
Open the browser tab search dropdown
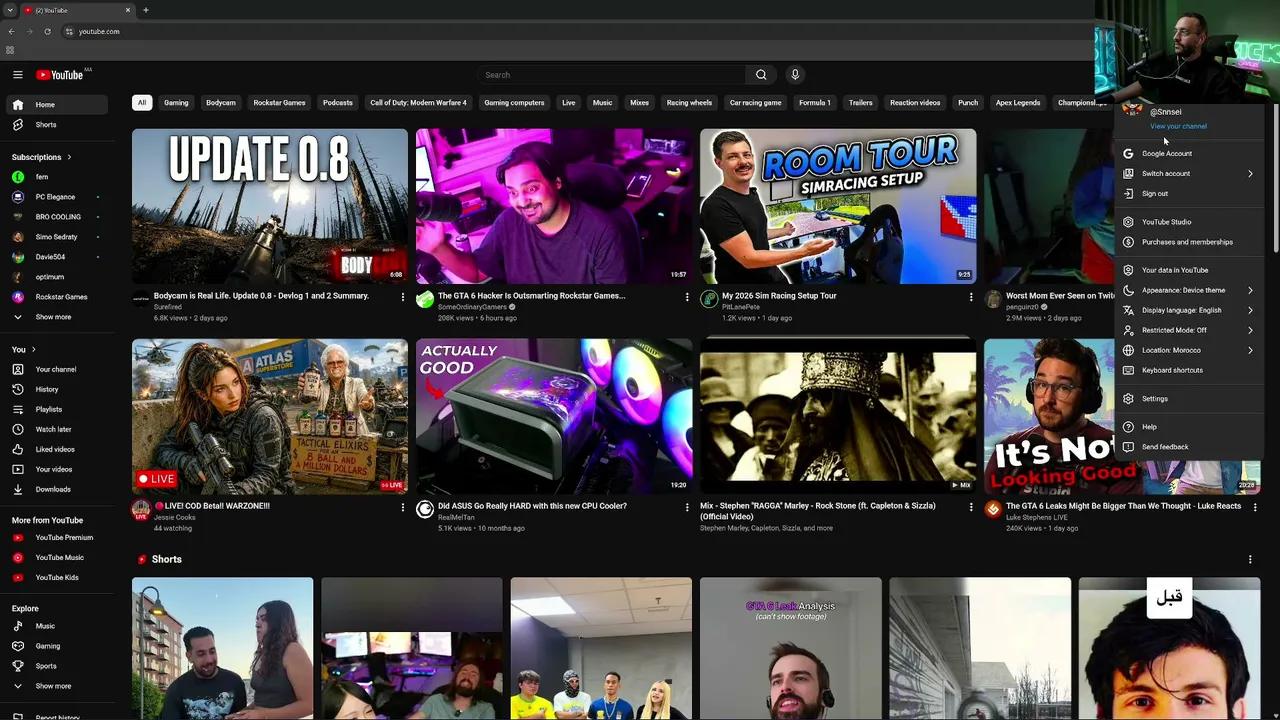(10, 10)
